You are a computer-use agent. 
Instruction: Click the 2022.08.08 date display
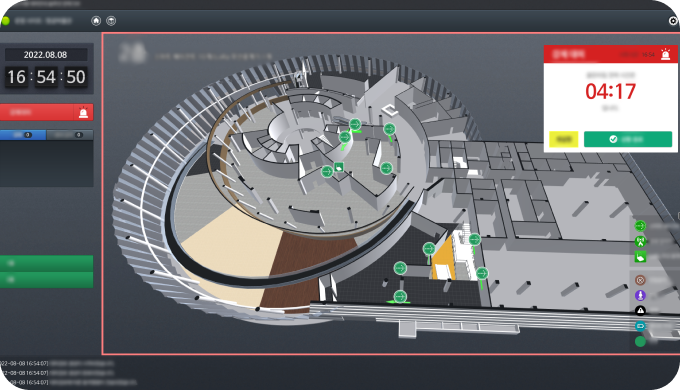[46, 55]
